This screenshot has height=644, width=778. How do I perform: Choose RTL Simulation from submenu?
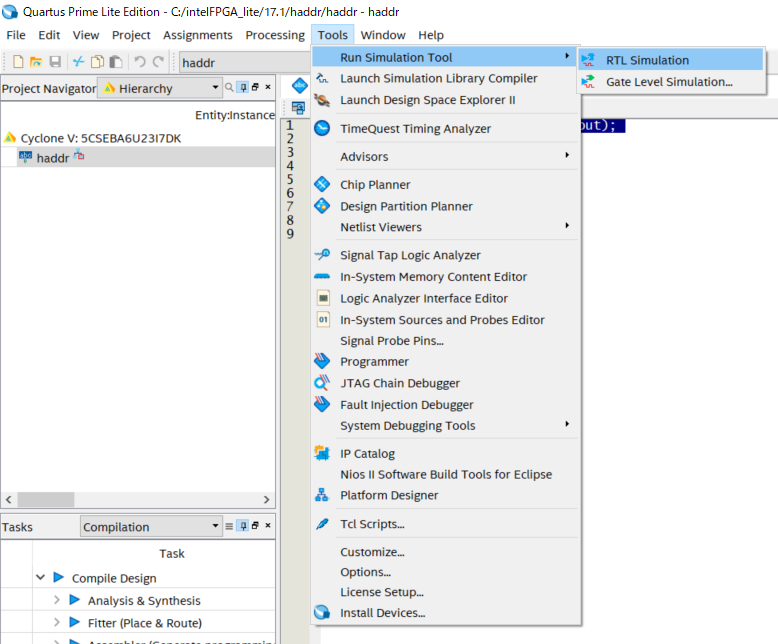670,60
